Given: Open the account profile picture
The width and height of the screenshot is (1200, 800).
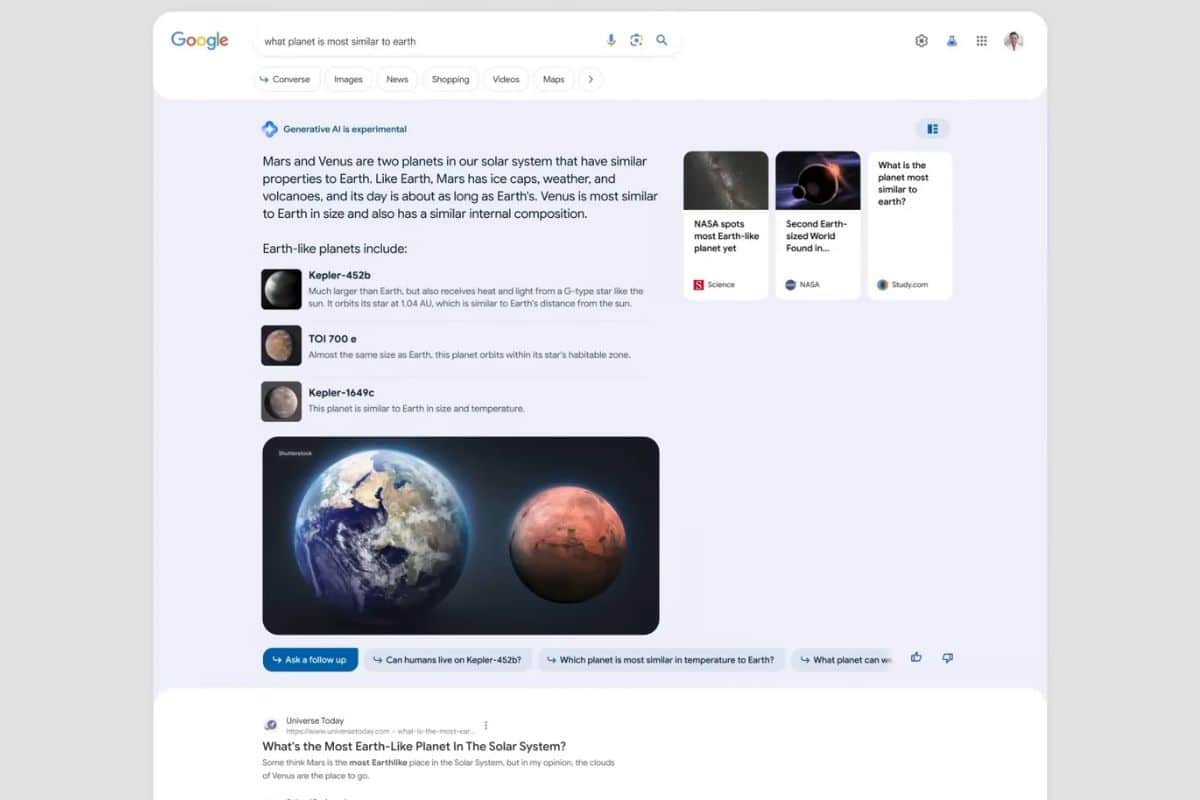Looking at the screenshot, I should [1013, 41].
